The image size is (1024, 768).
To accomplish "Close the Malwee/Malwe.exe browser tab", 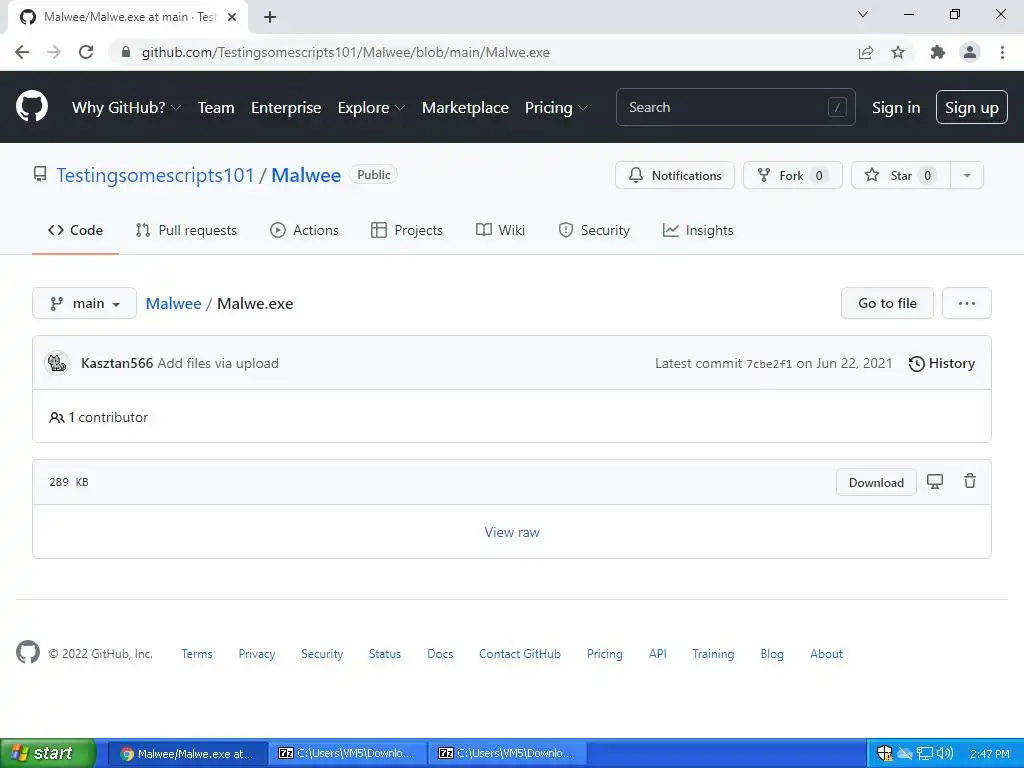I will pos(232,17).
